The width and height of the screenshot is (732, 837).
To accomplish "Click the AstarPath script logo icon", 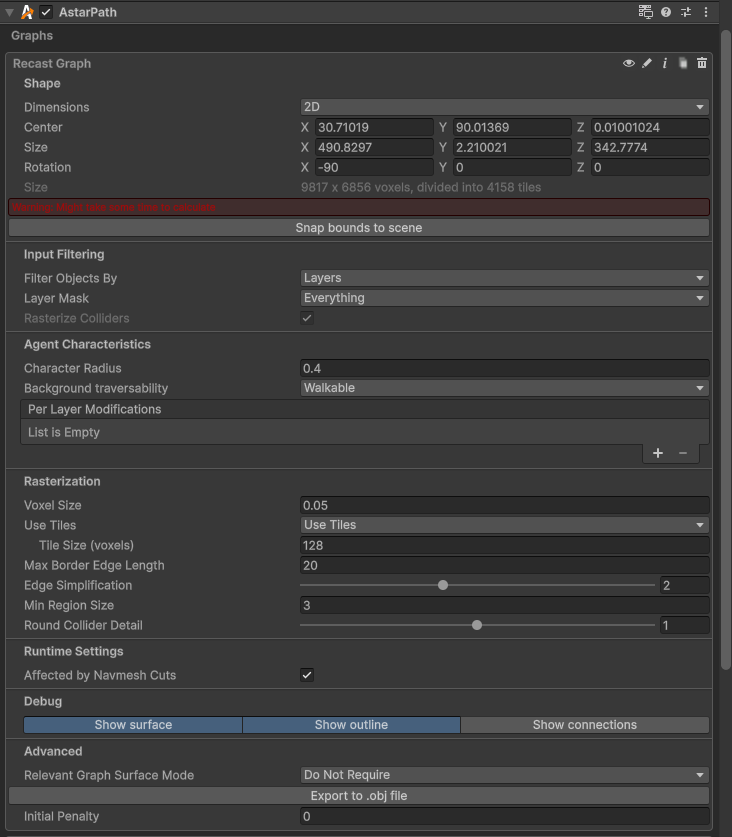I will [28, 12].
